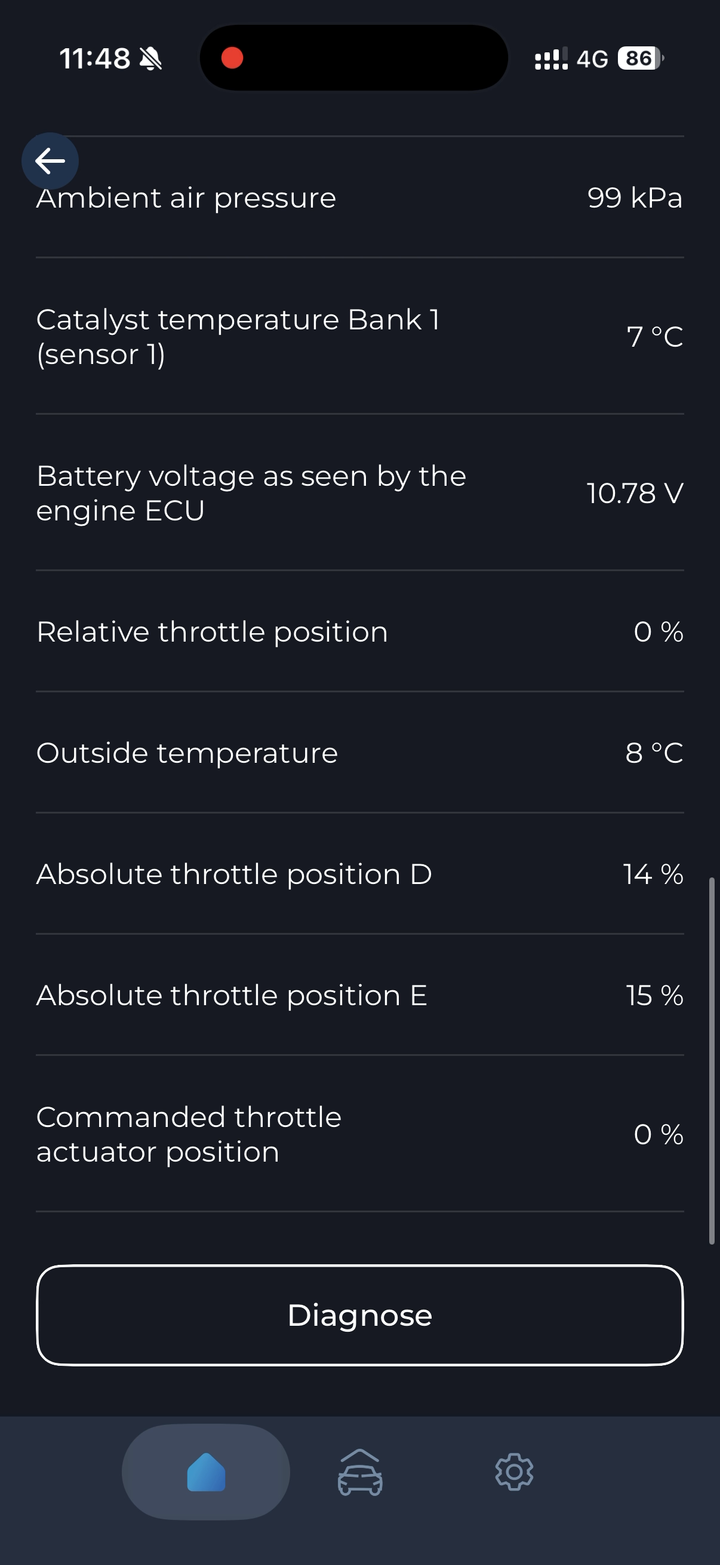Tap Commanded throttle actuator position row
The height and width of the screenshot is (1565, 720).
(x=360, y=1134)
